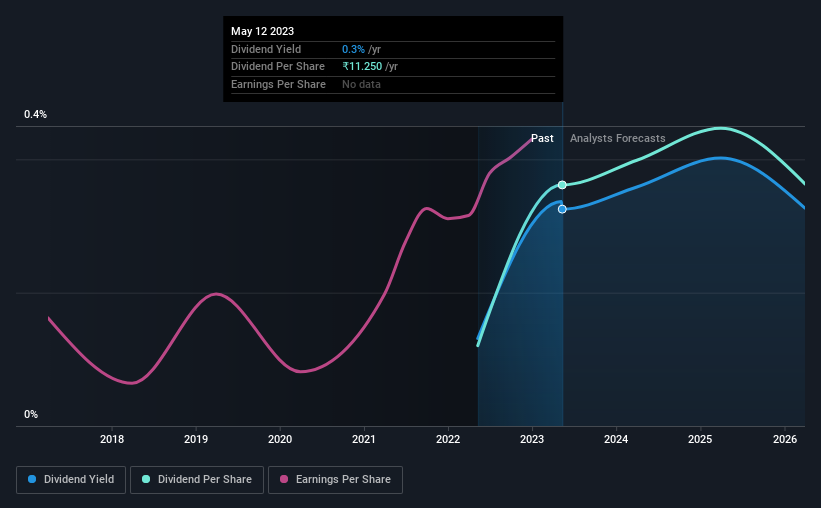Toggle the Earnings Per Share legend button
Viewport: 821px width, 508px height.
click(335, 480)
